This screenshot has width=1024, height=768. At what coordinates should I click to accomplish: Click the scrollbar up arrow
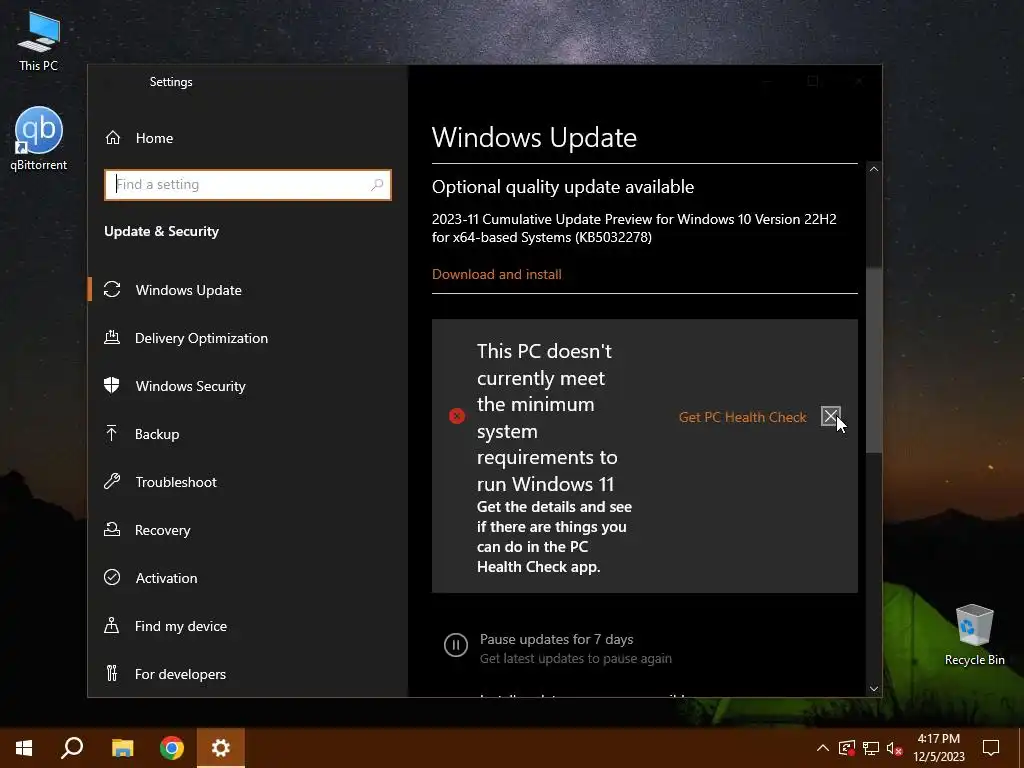[x=874, y=169]
